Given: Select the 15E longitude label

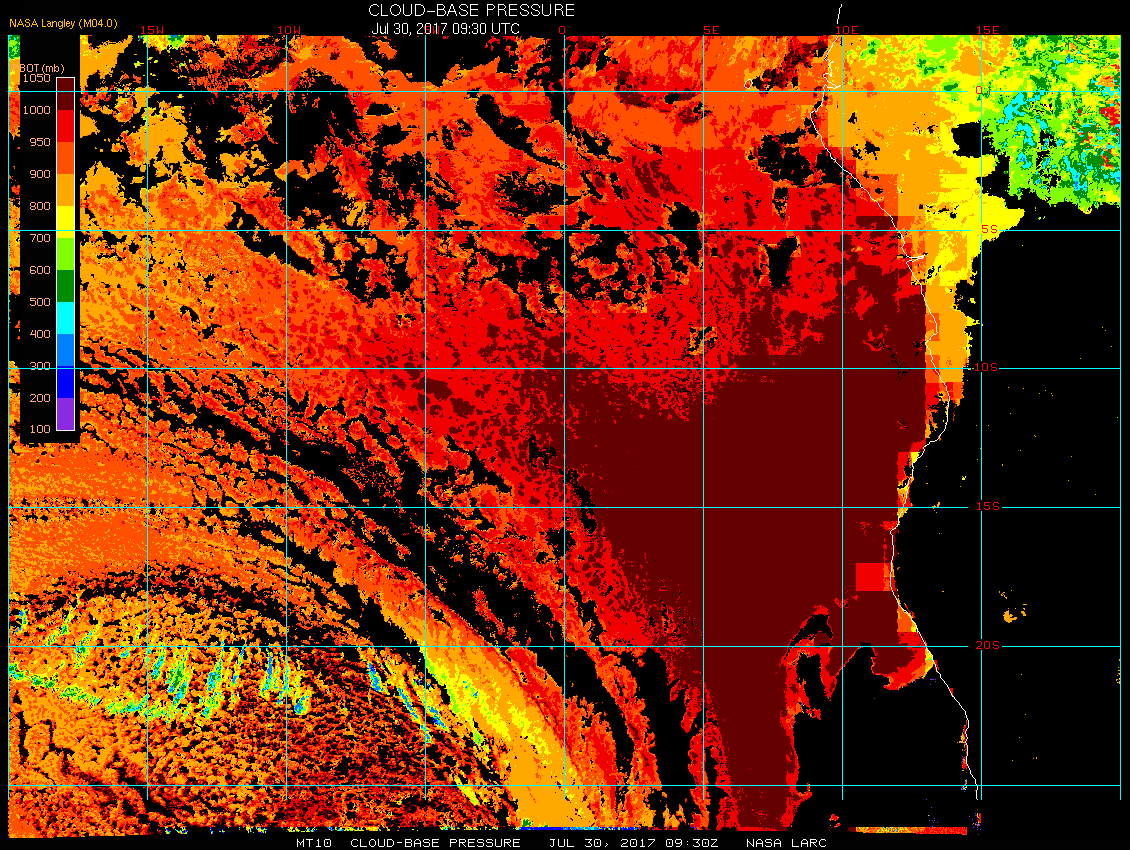Looking at the screenshot, I should pyautogui.click(x=987, y=30).
